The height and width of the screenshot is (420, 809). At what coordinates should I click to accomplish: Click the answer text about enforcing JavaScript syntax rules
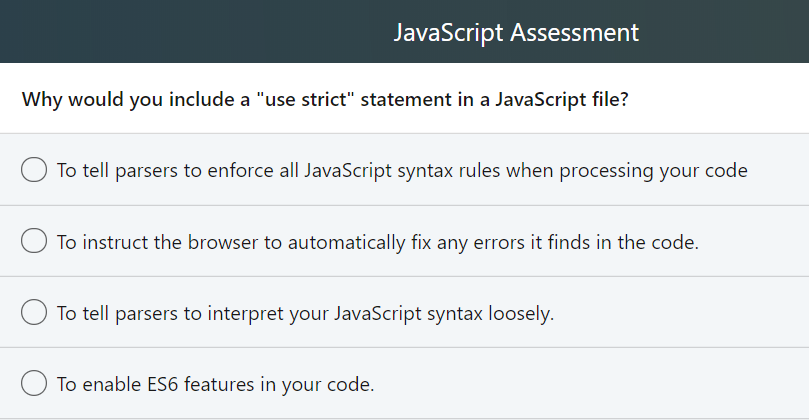point(402,170)
